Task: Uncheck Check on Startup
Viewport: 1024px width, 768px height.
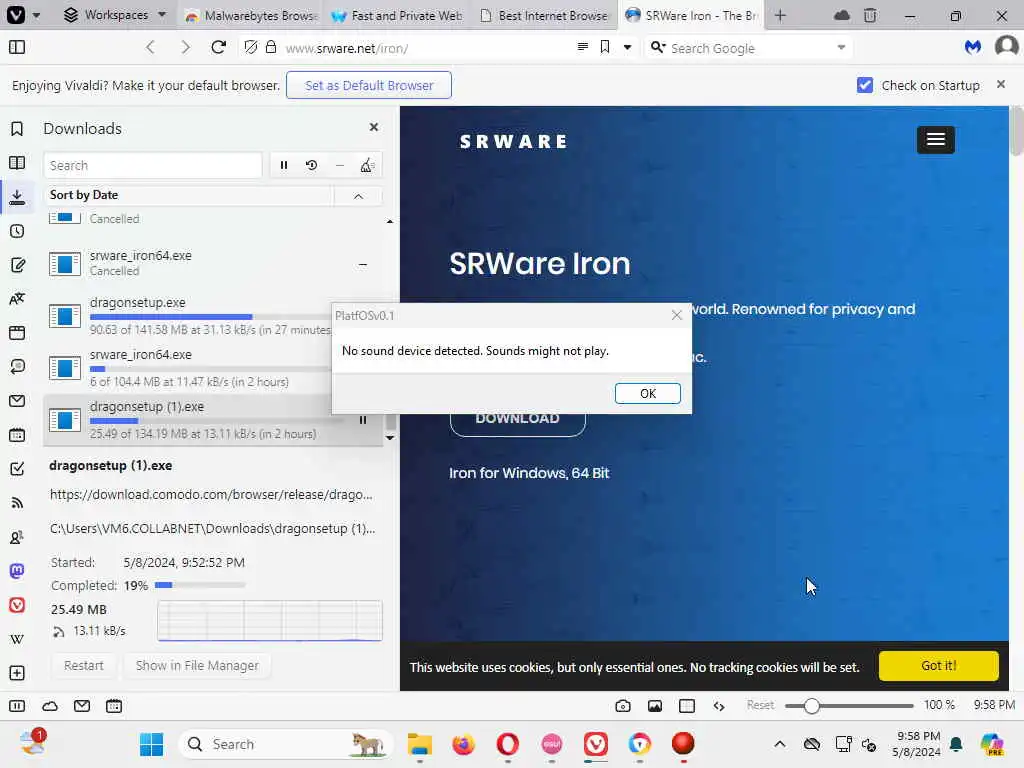Action: (865, 85)
